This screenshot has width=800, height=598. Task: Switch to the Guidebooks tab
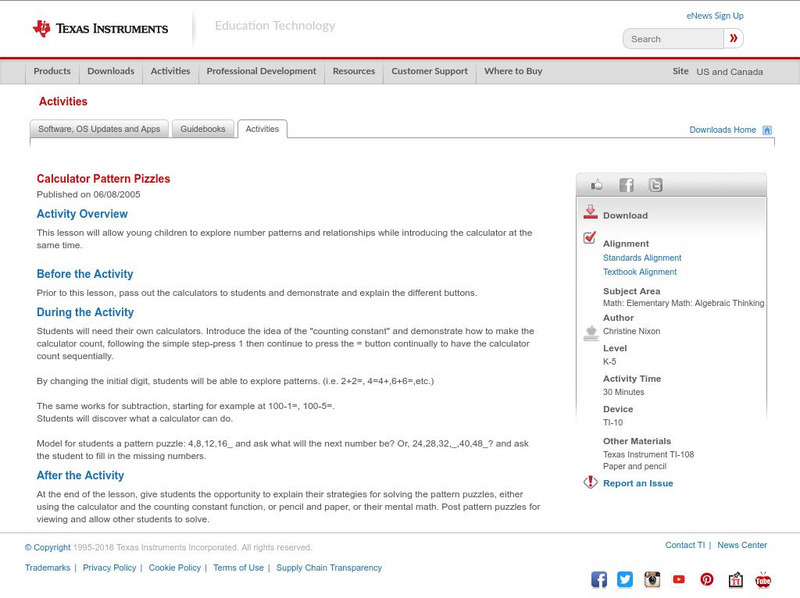pyautogui.click(x=203, y=128)
